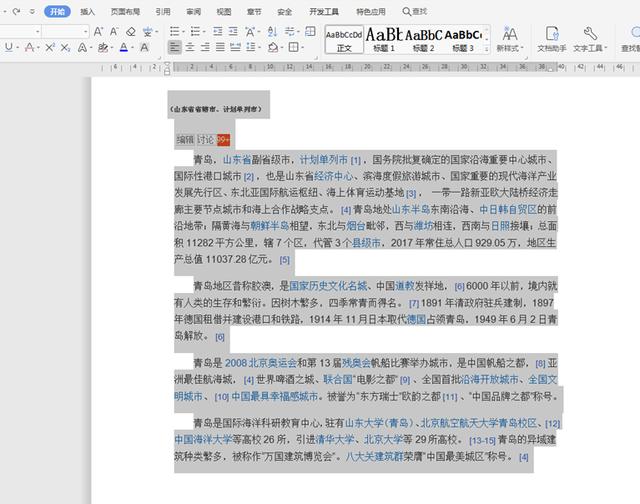Screen dimensions: 640x504
Task: Open the 章节 ribbon tab
Action: pyautogui.click(x=254, y=12)
